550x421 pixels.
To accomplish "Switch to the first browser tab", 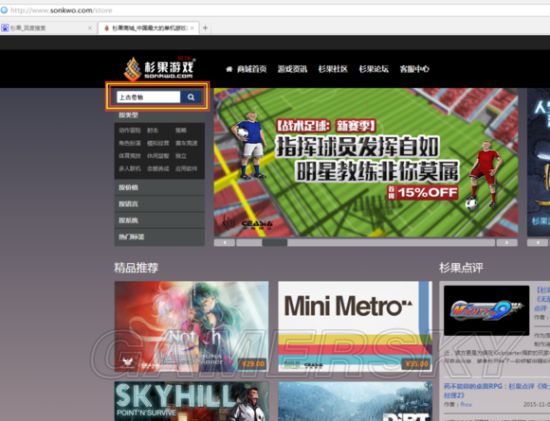I will pos(47,28).
